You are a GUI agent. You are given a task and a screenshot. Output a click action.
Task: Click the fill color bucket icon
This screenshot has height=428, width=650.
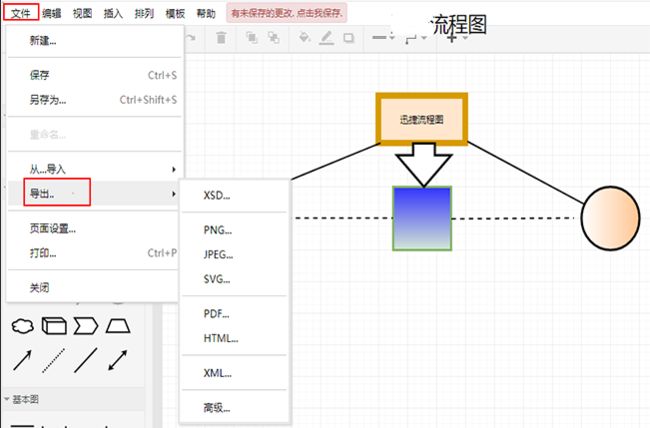[x=305, y=38]
